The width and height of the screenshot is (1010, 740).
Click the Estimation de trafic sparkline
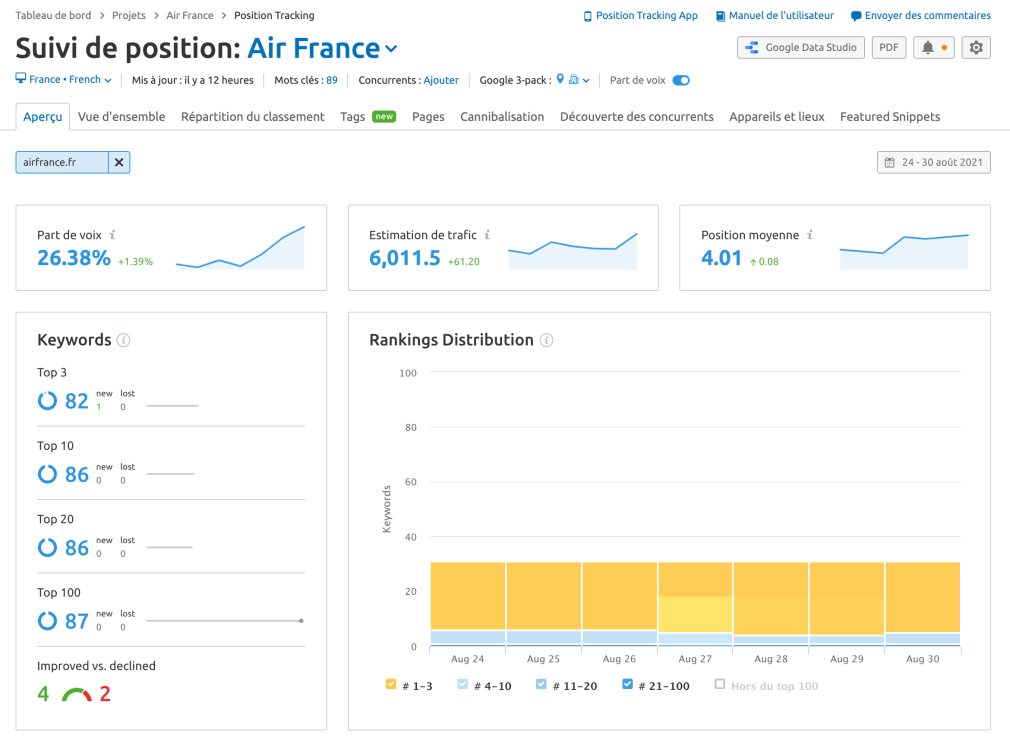click(573, 251)
